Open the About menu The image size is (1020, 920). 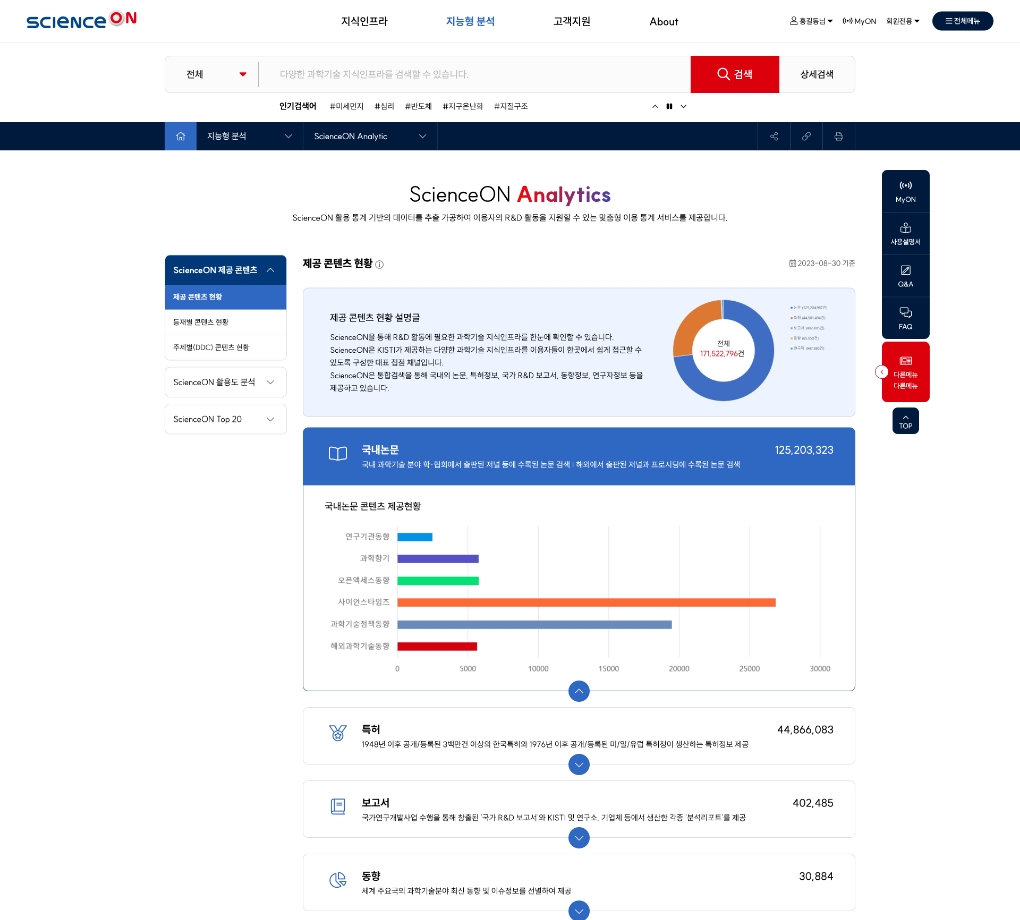point(664,21)
